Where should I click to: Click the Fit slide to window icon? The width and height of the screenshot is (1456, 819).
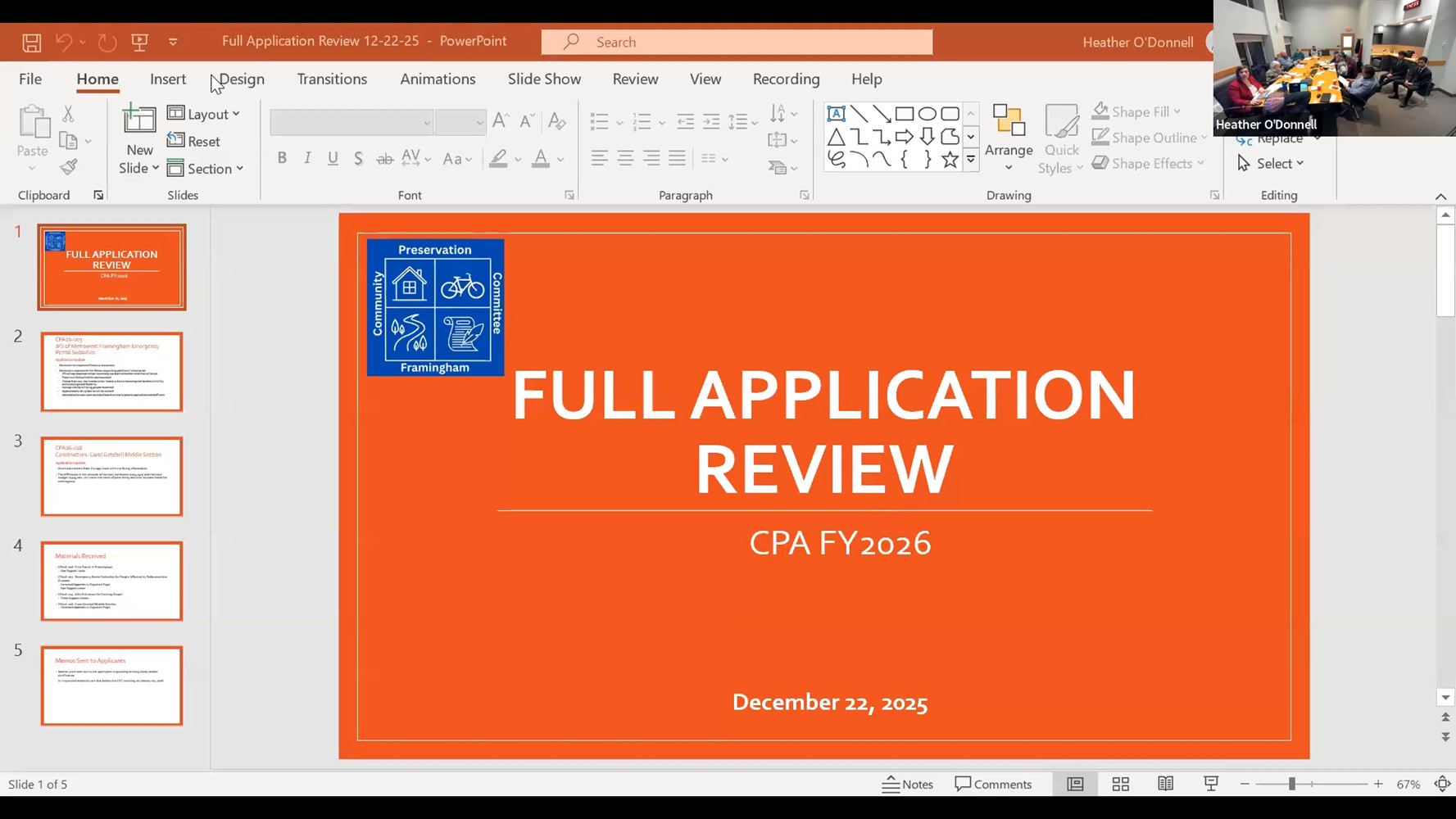point(1442,784)
